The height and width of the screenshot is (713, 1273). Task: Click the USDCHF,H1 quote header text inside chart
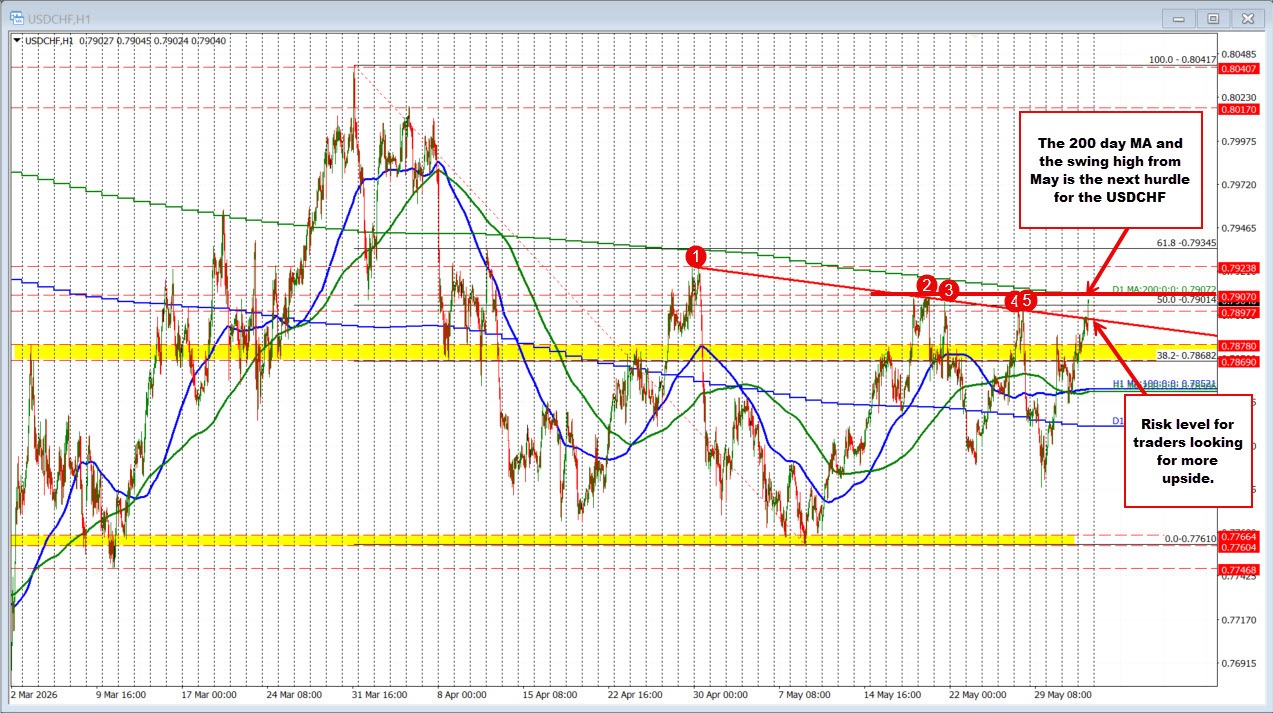[x=124, y=41]
